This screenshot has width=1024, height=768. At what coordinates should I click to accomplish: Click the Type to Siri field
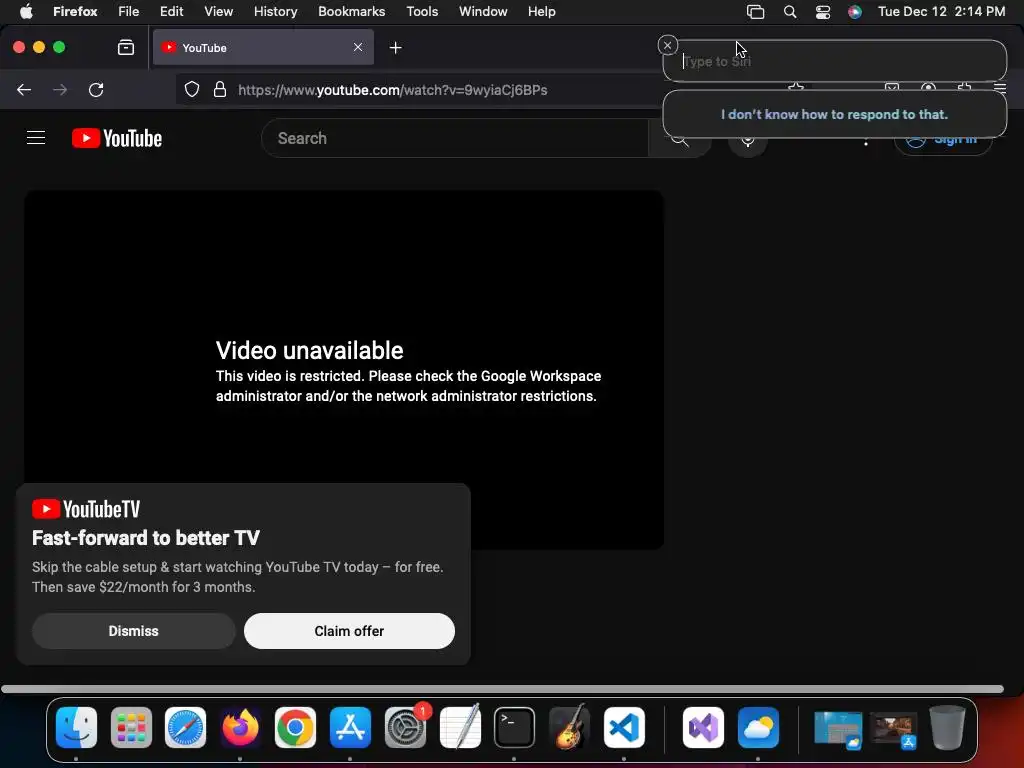[835, 61]
